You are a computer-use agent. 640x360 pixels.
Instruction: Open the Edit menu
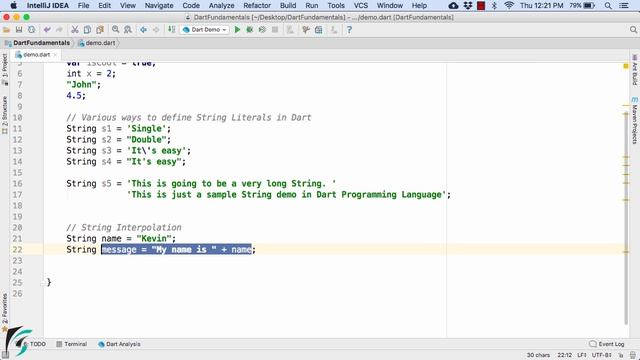pos(104,5)
